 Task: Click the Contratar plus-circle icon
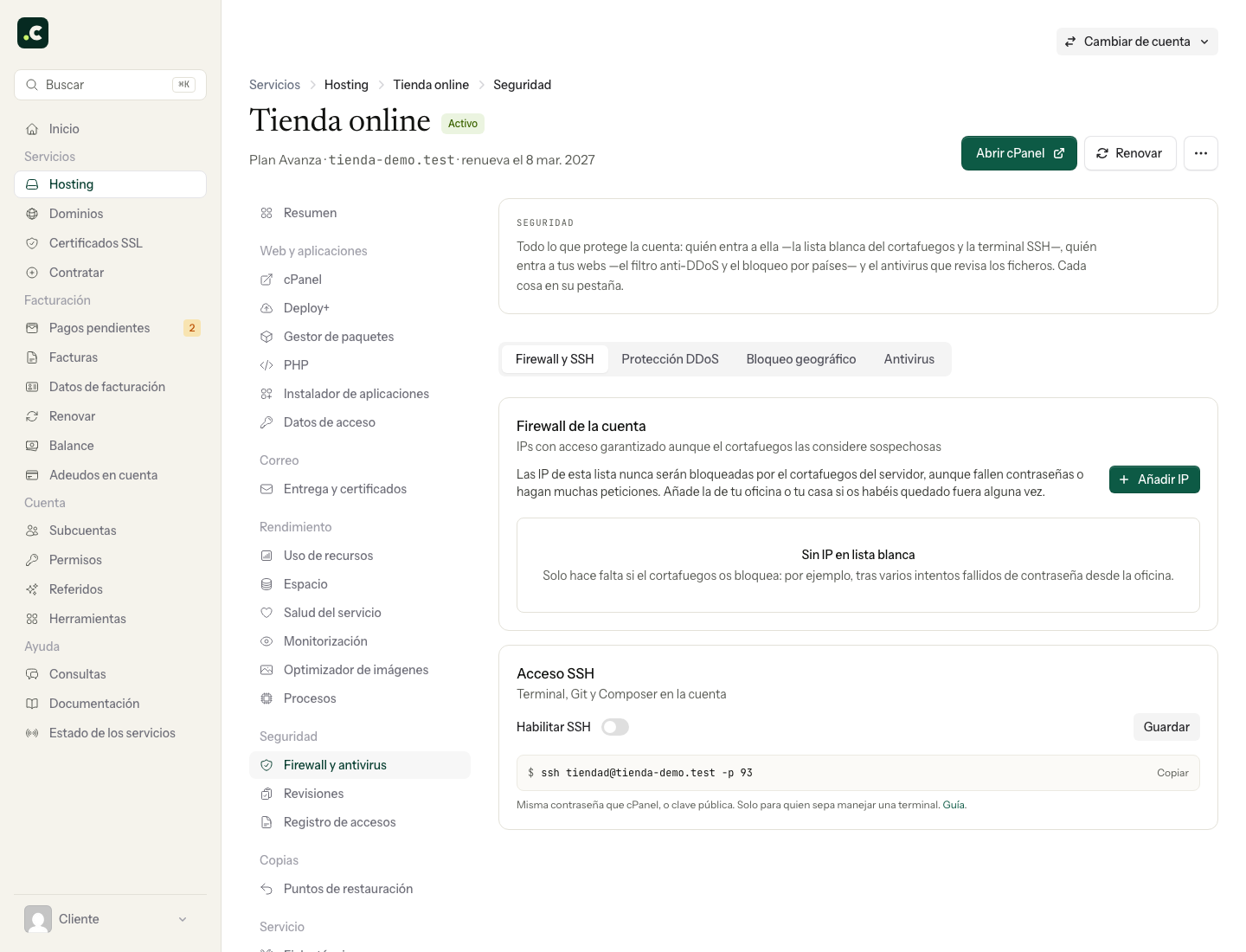[x=32, y=273]
